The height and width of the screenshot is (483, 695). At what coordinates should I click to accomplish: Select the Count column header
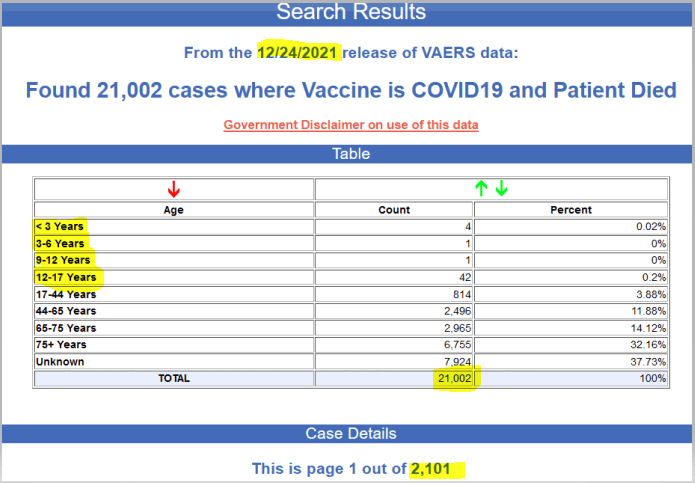click(393, 210)
